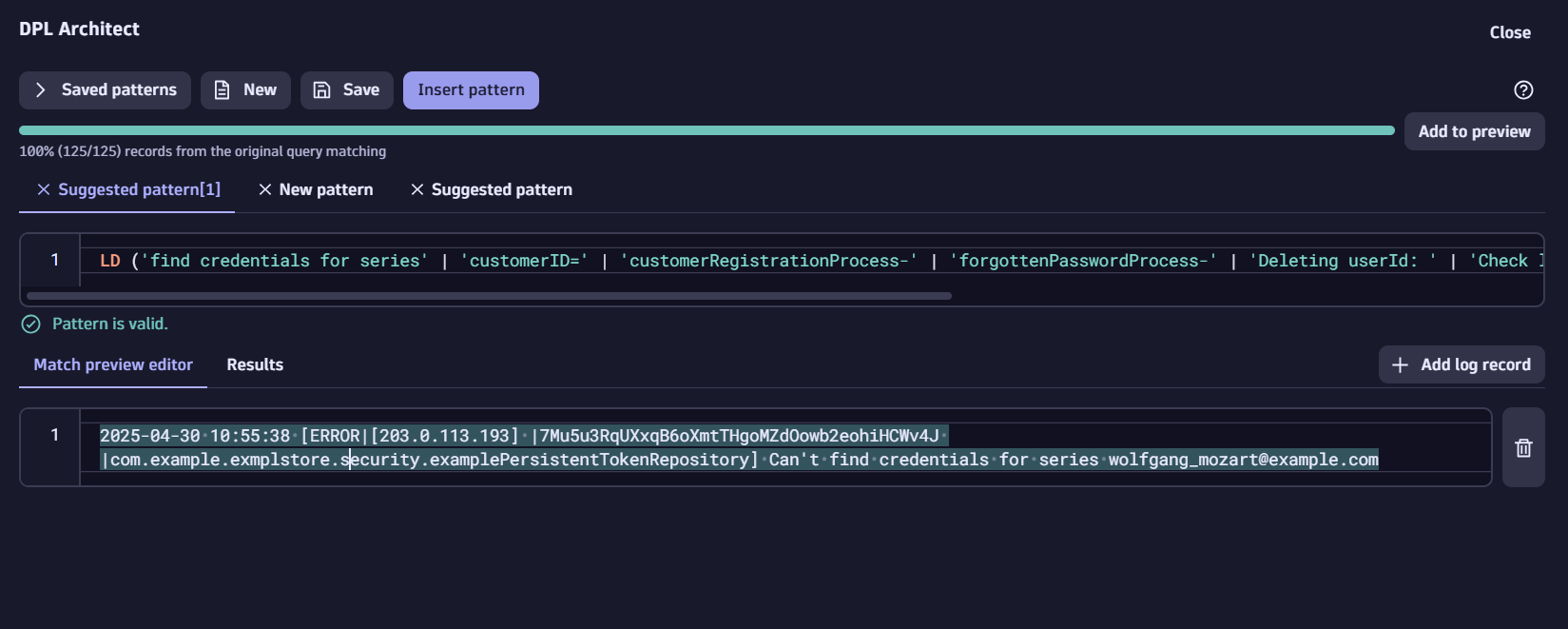
Task: Switch to the Results tab
Action: (x=255, y=365)
